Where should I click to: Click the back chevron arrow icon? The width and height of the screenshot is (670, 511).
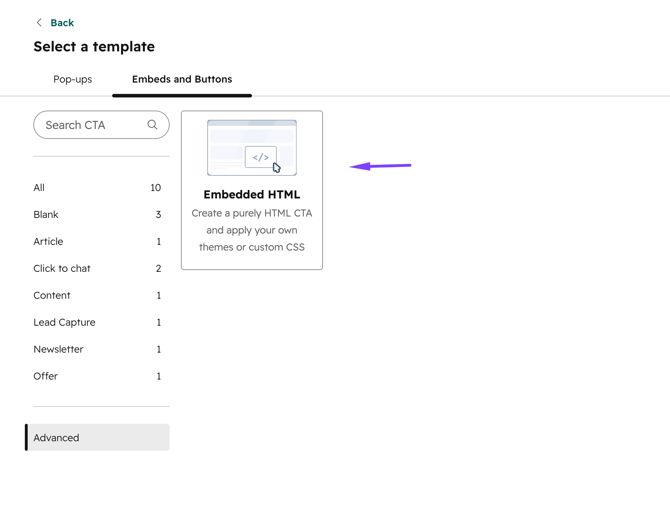point(39,23)
